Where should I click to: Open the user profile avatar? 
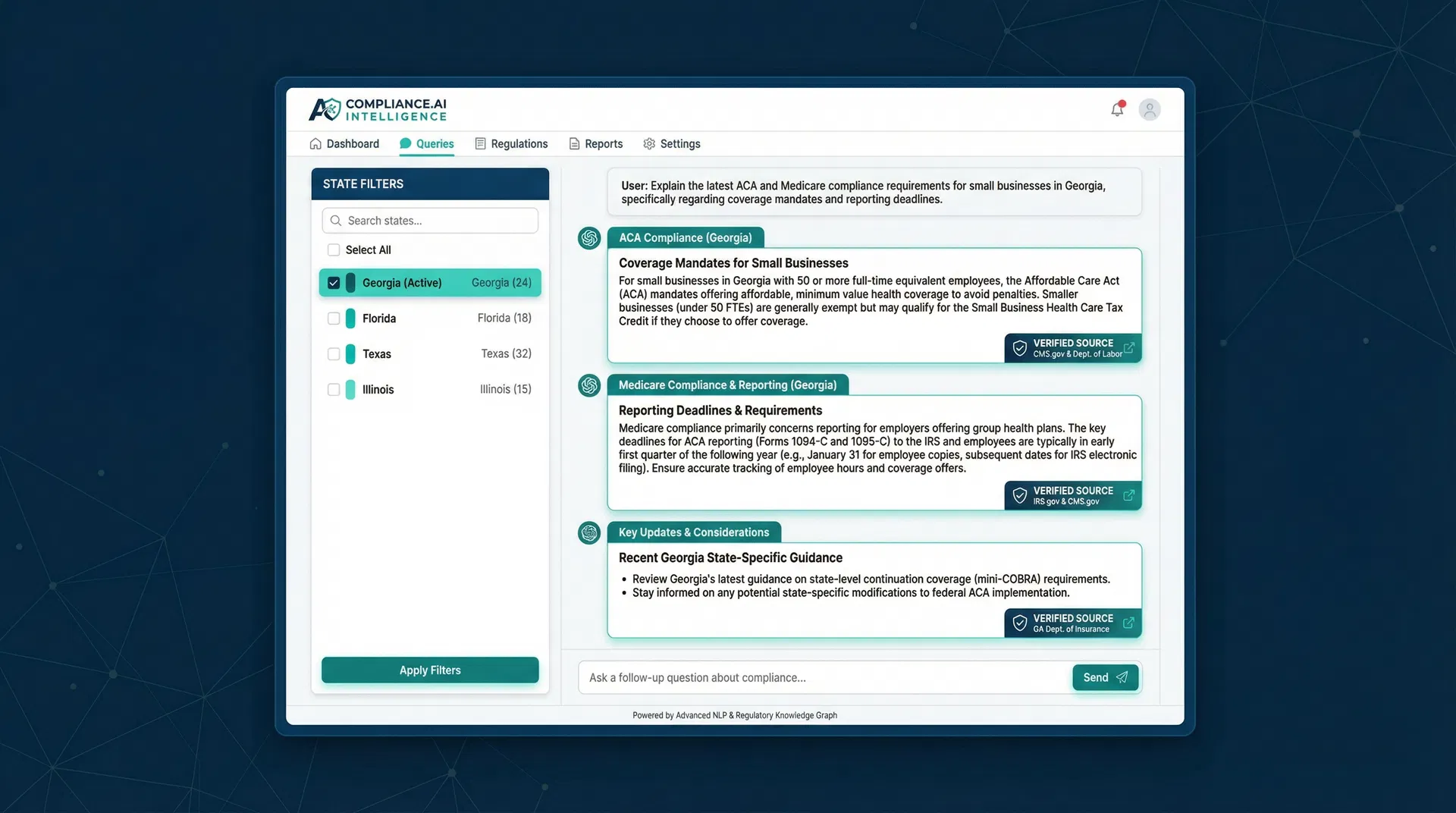1149,109
